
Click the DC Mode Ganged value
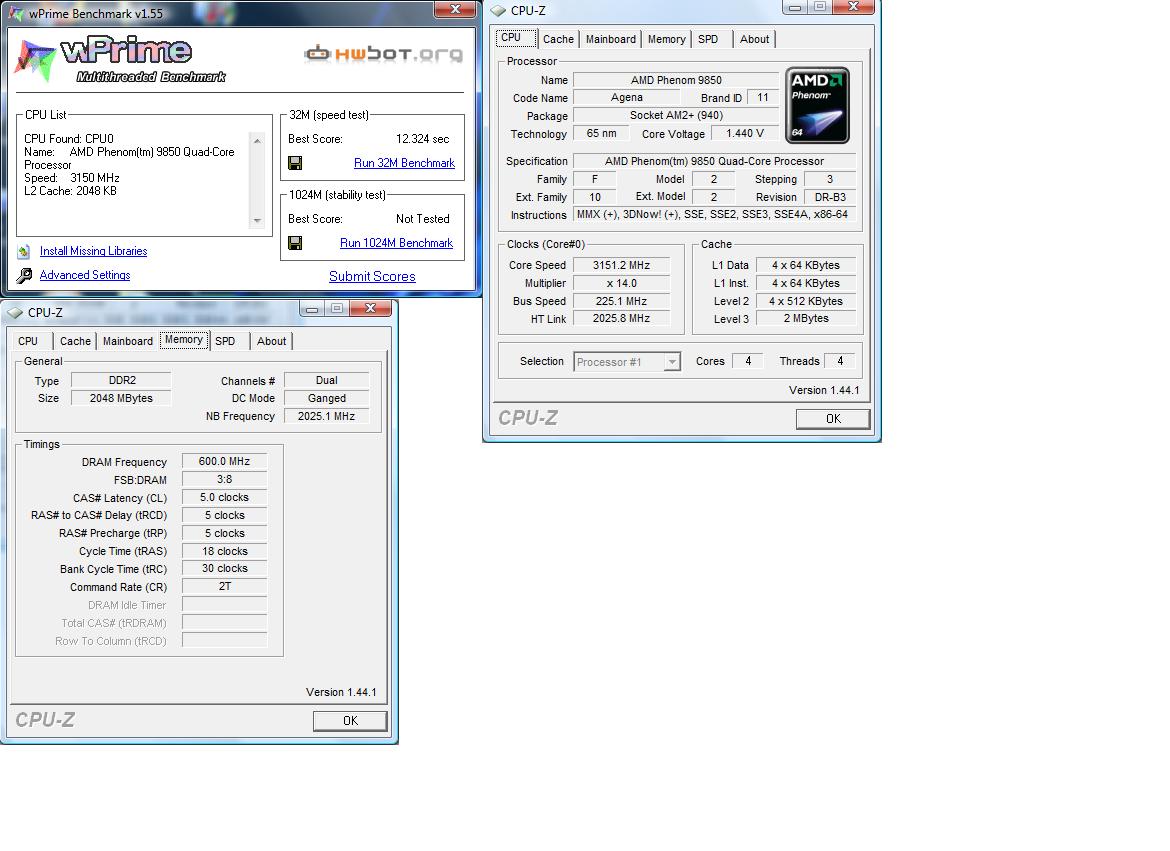pos(326,398)
